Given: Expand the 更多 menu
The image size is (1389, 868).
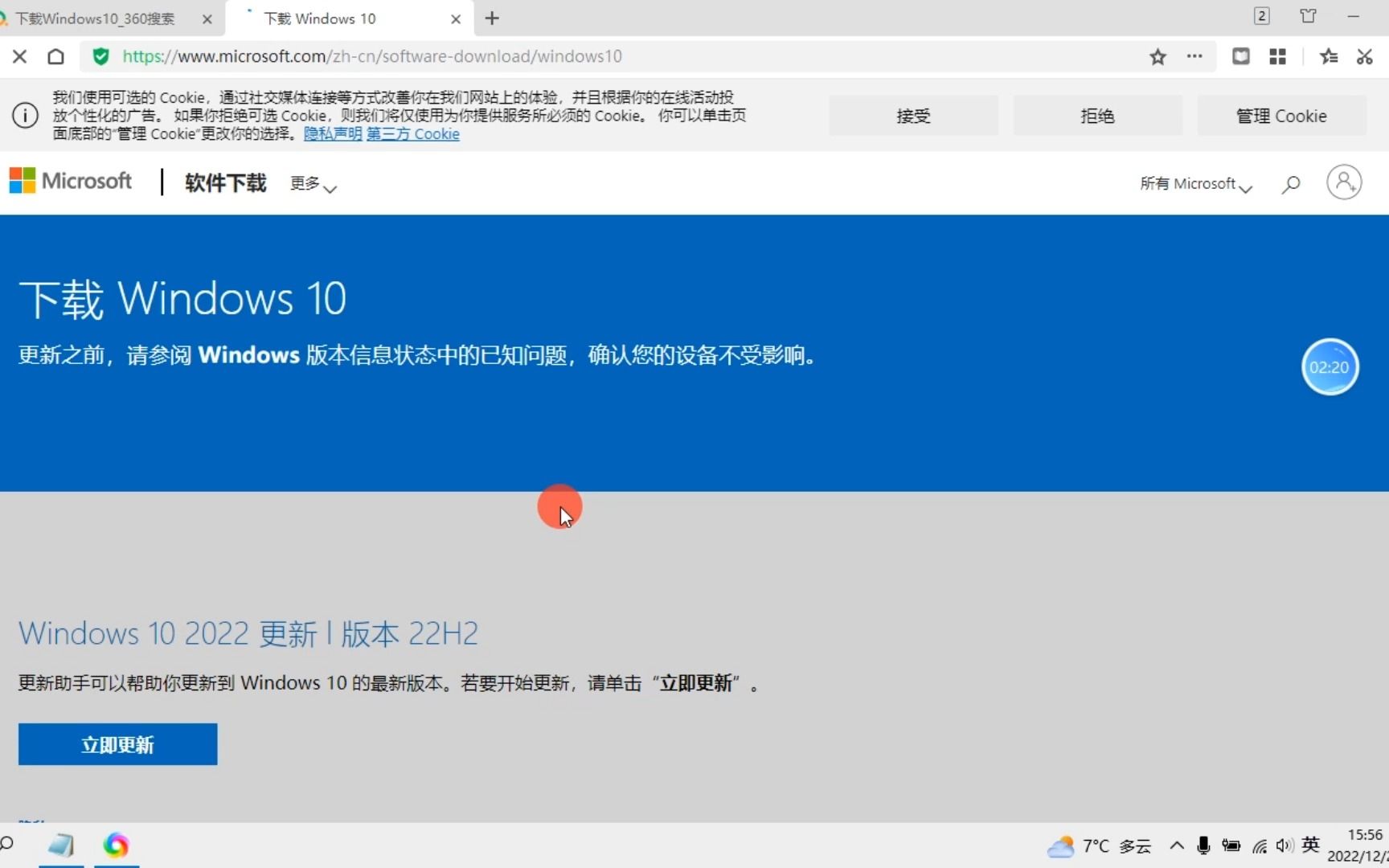Looking at the screenshot, I should tap(313, 184).
